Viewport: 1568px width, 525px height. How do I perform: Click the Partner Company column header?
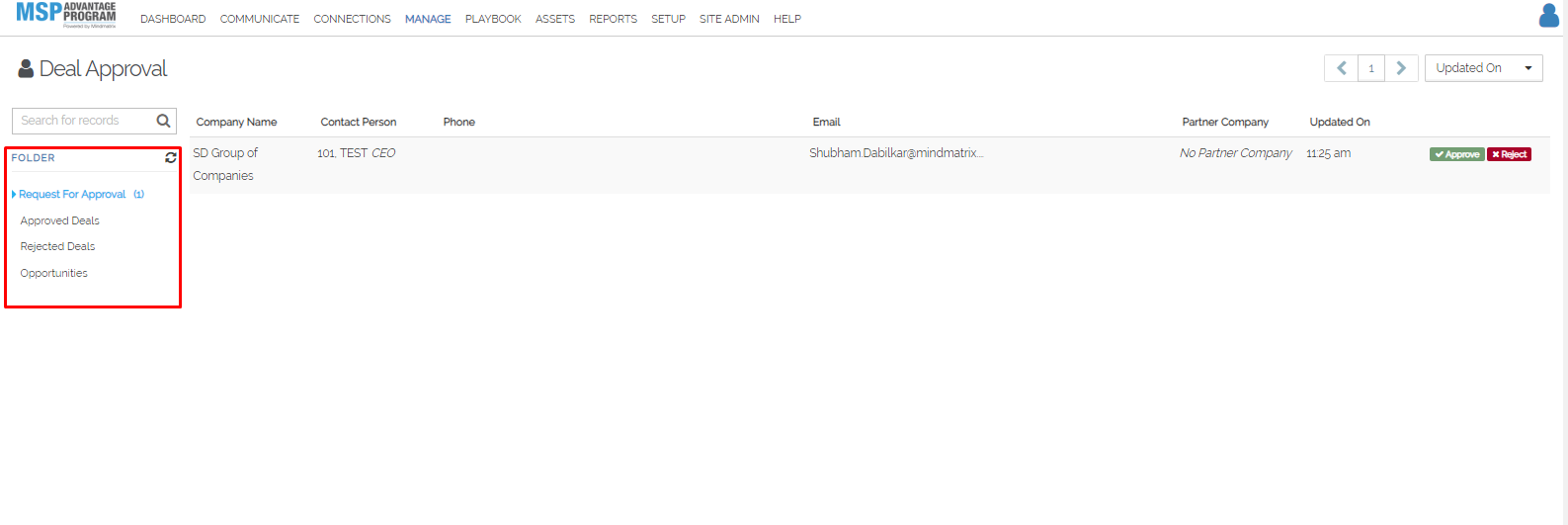pyautogui.click(x=1225, y=123)
